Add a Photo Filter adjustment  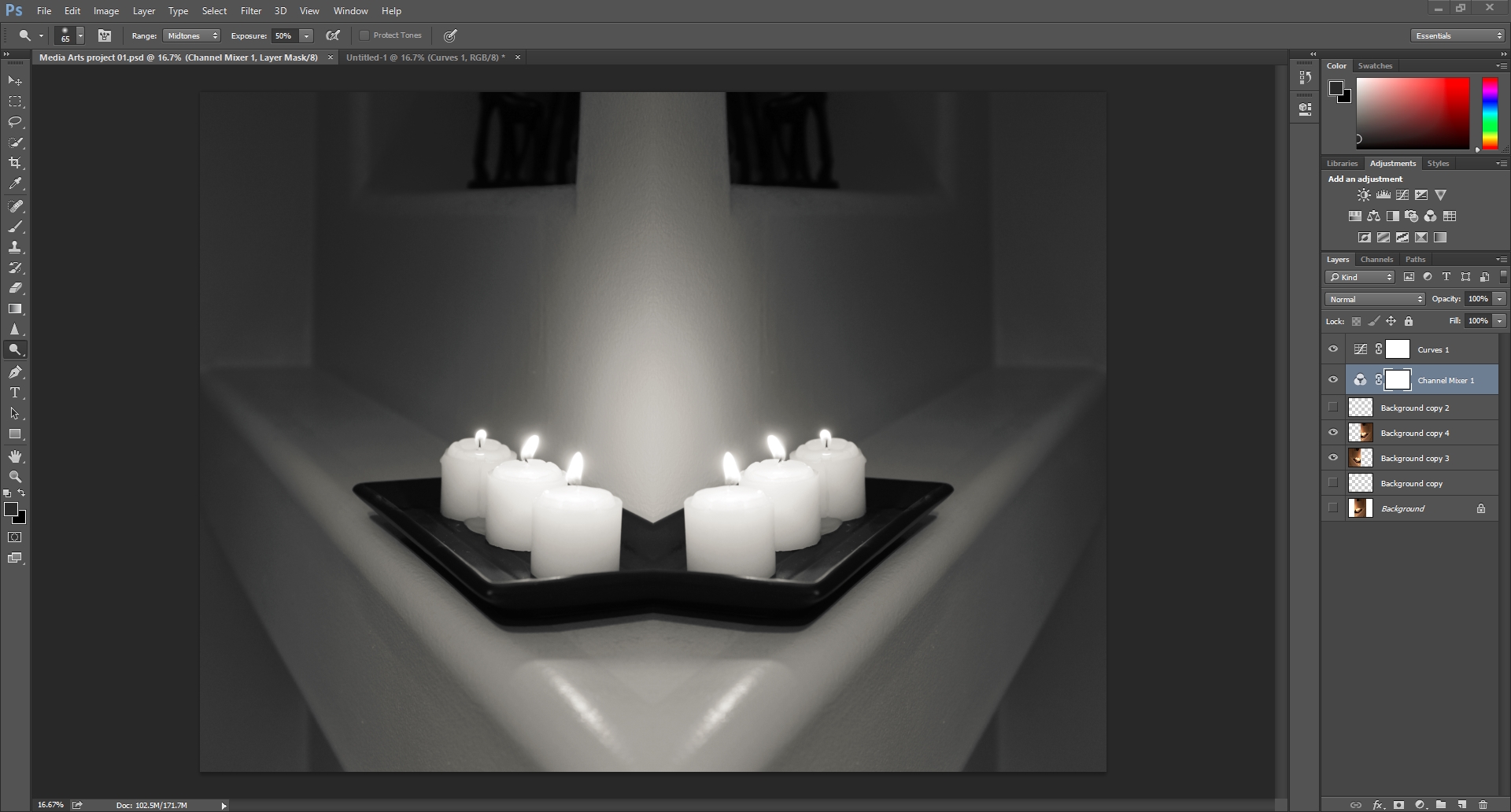(x=1411, y=216)
